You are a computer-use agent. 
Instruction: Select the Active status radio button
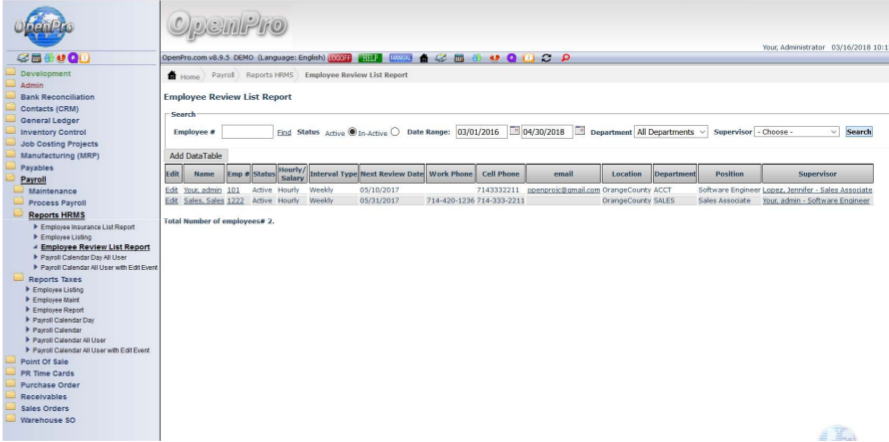point(352,131)
